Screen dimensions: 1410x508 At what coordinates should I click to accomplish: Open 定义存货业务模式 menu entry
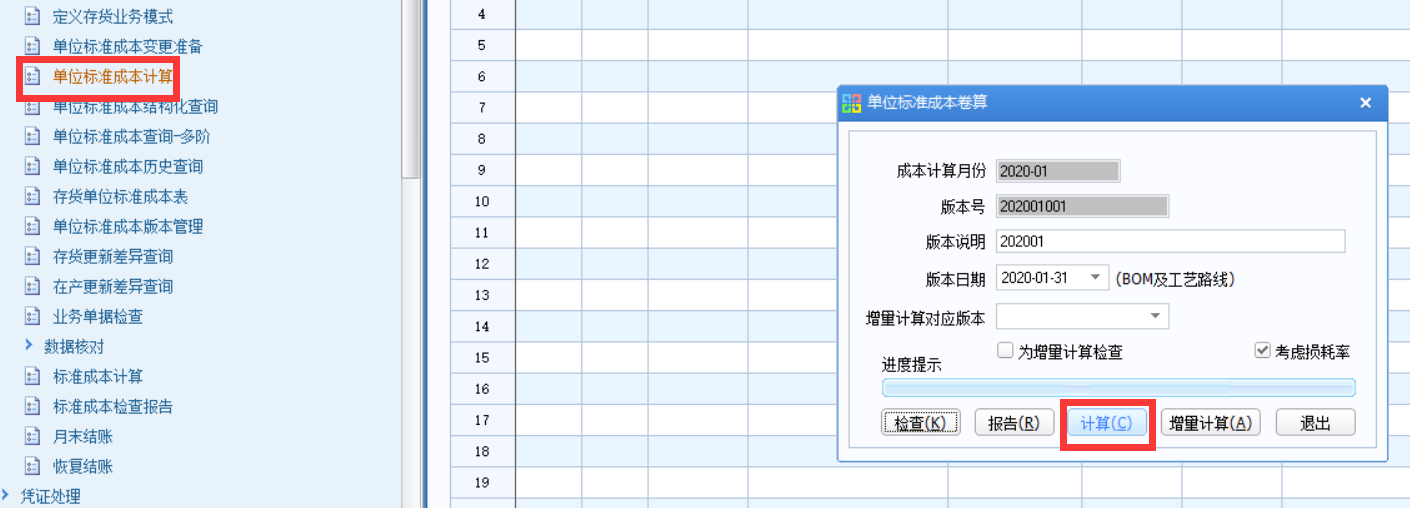[x=113, y=17]
